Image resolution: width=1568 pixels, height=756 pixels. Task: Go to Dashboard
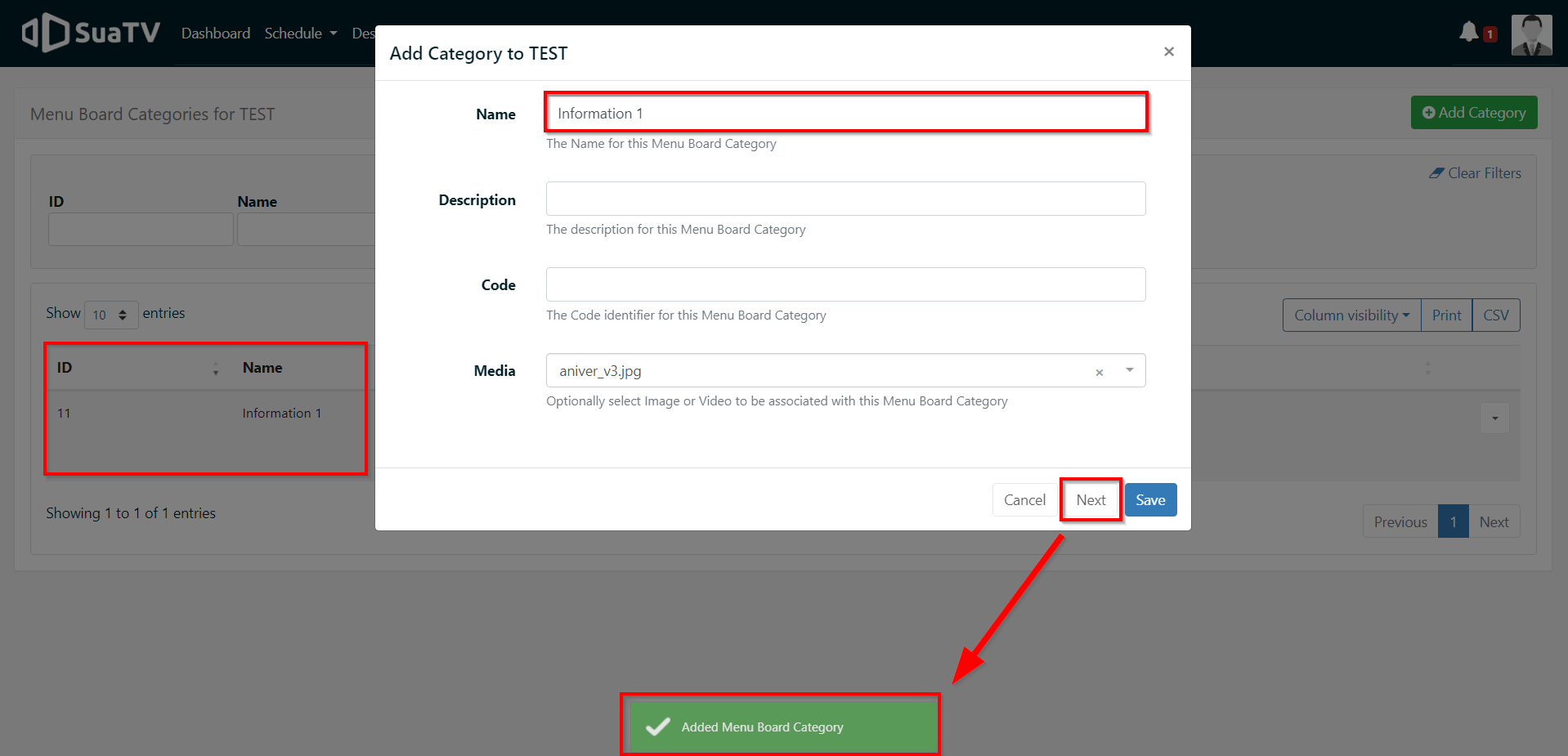pyautogui.click(x=216, y=34)
